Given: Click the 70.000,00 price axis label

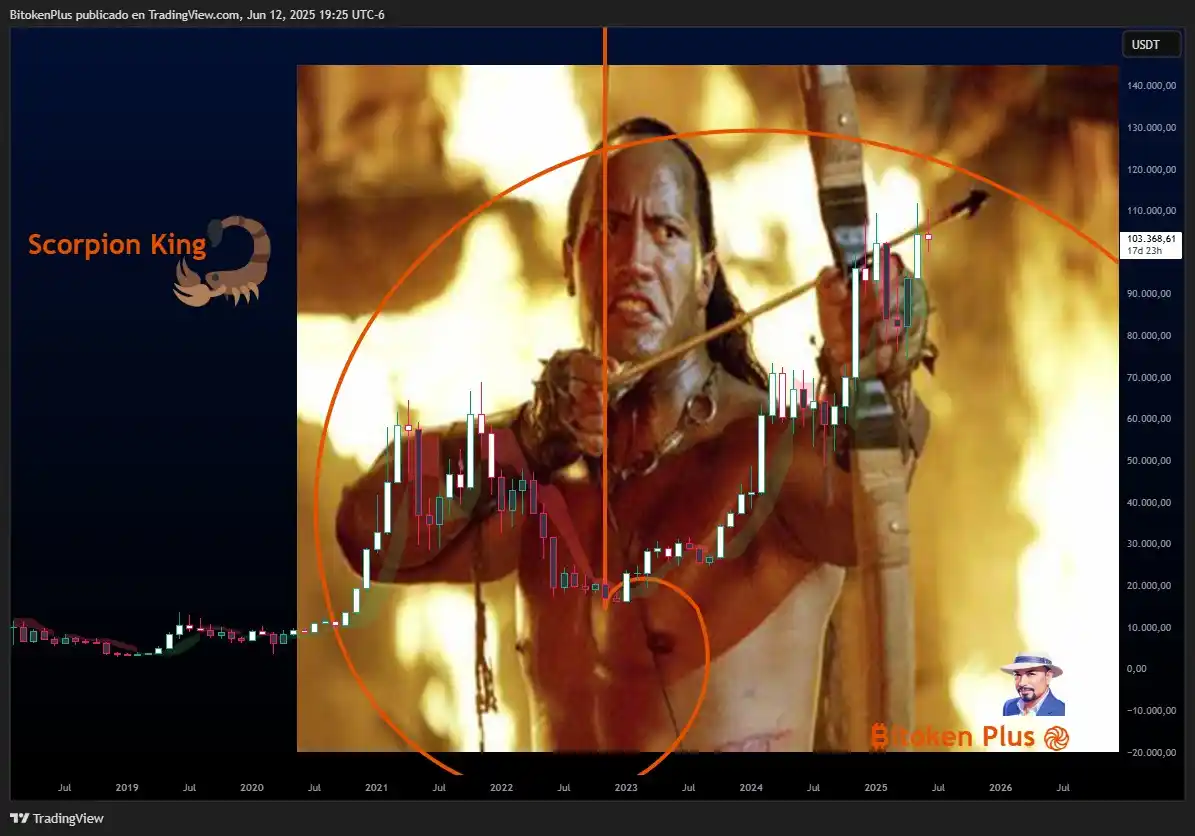Looking at the screenshot, I should pos(1149,377).
